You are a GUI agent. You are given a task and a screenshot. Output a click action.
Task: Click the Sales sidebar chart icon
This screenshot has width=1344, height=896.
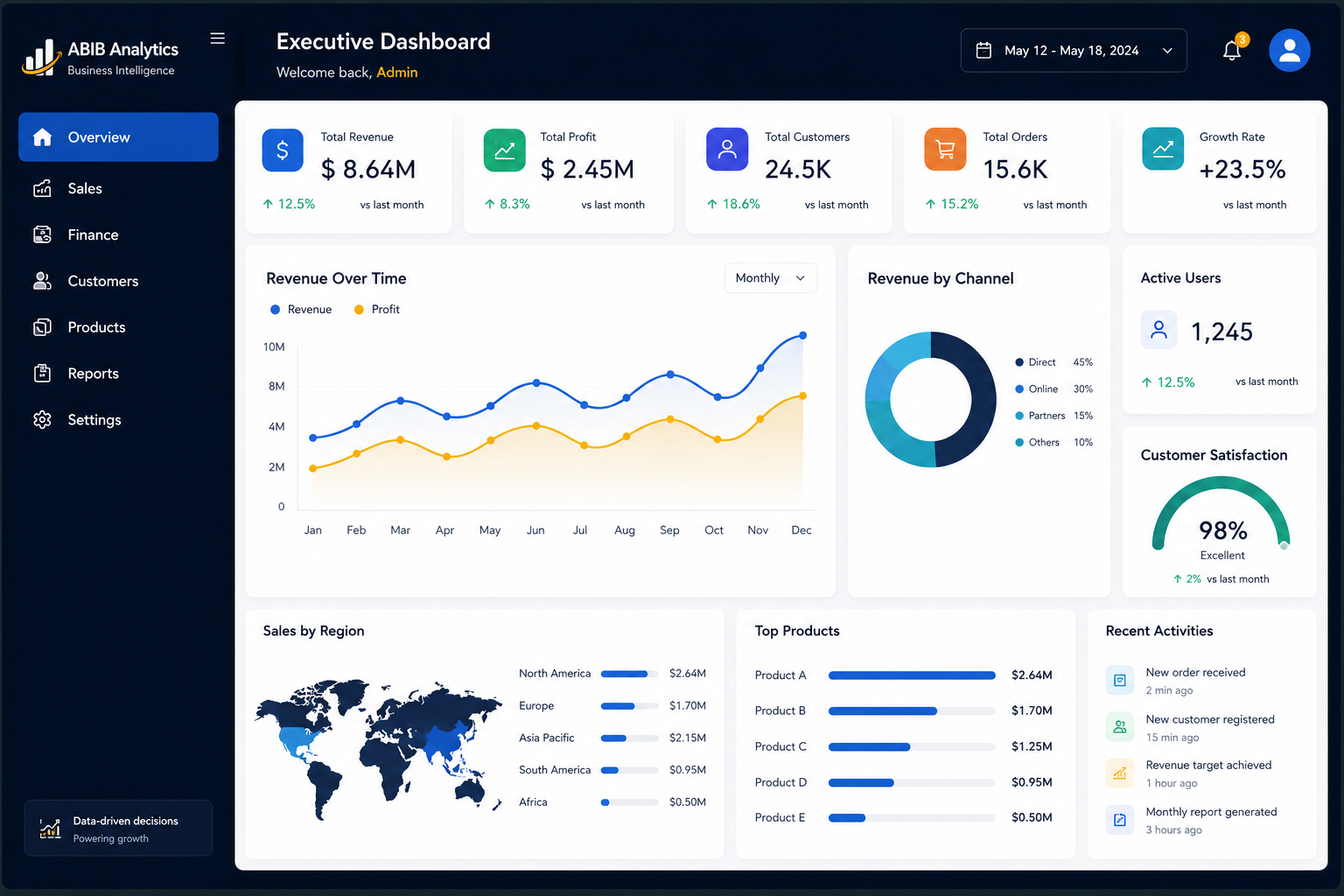pos(42,188)
